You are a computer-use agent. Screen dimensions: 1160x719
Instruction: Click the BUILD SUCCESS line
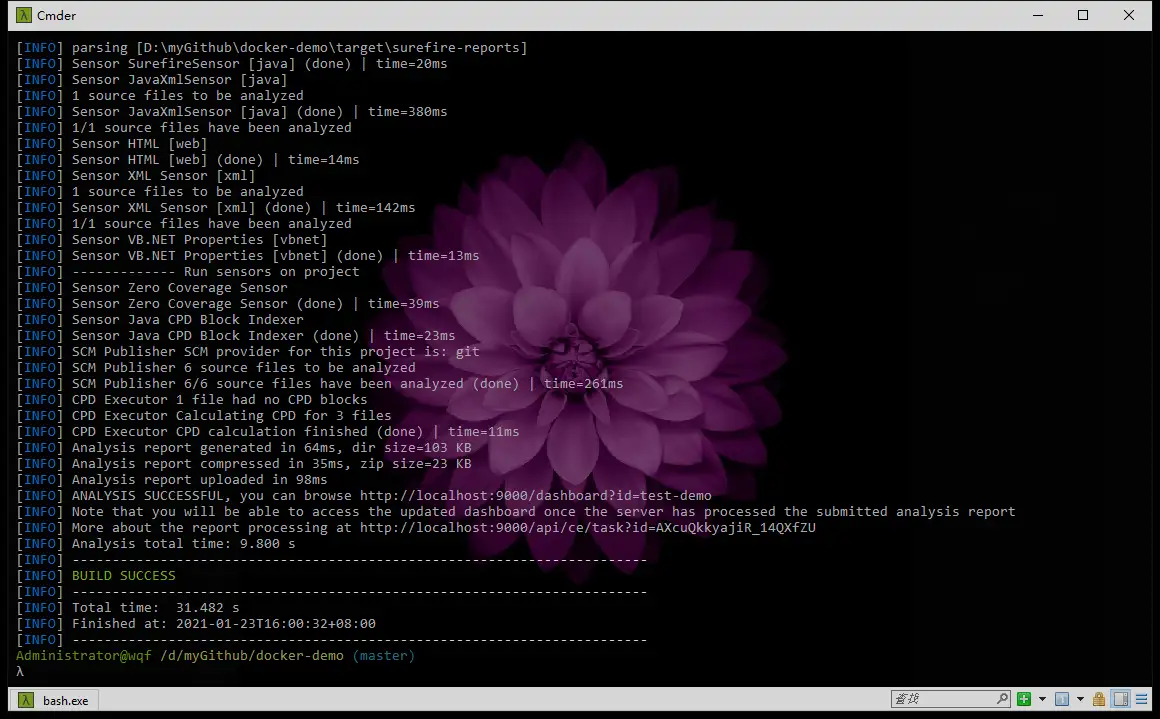point(123,575)
